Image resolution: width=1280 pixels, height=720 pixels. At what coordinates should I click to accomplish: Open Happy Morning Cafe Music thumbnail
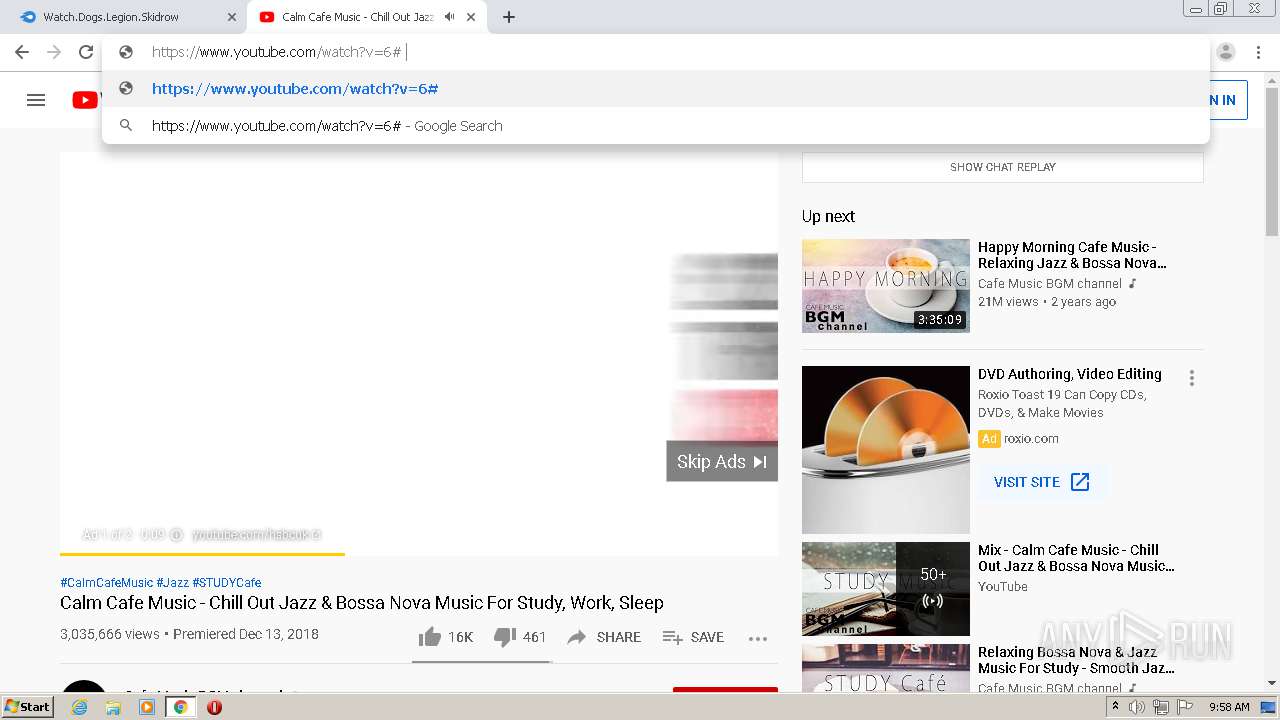[x=886, y=286]
